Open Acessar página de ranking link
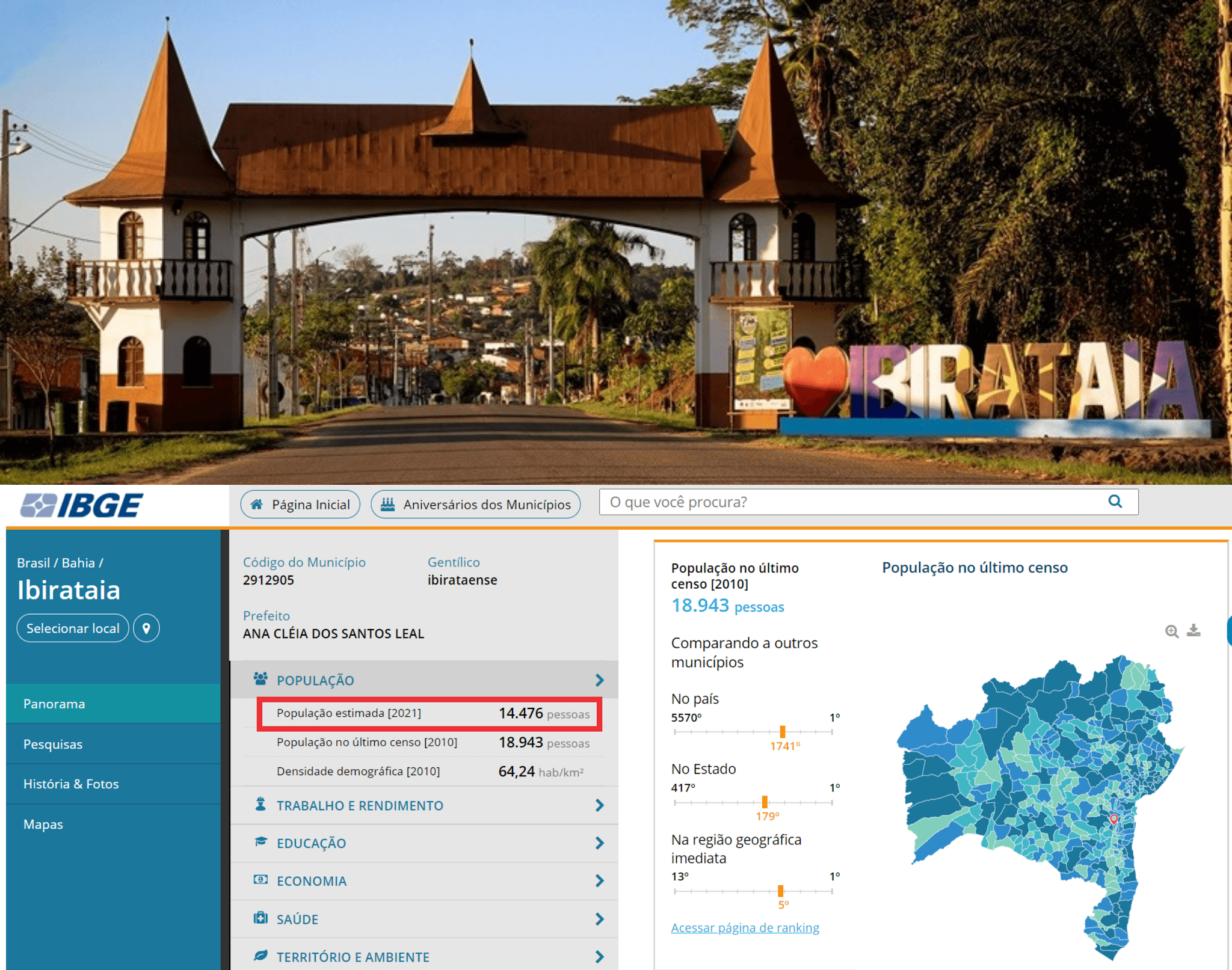 coord(745,927)
